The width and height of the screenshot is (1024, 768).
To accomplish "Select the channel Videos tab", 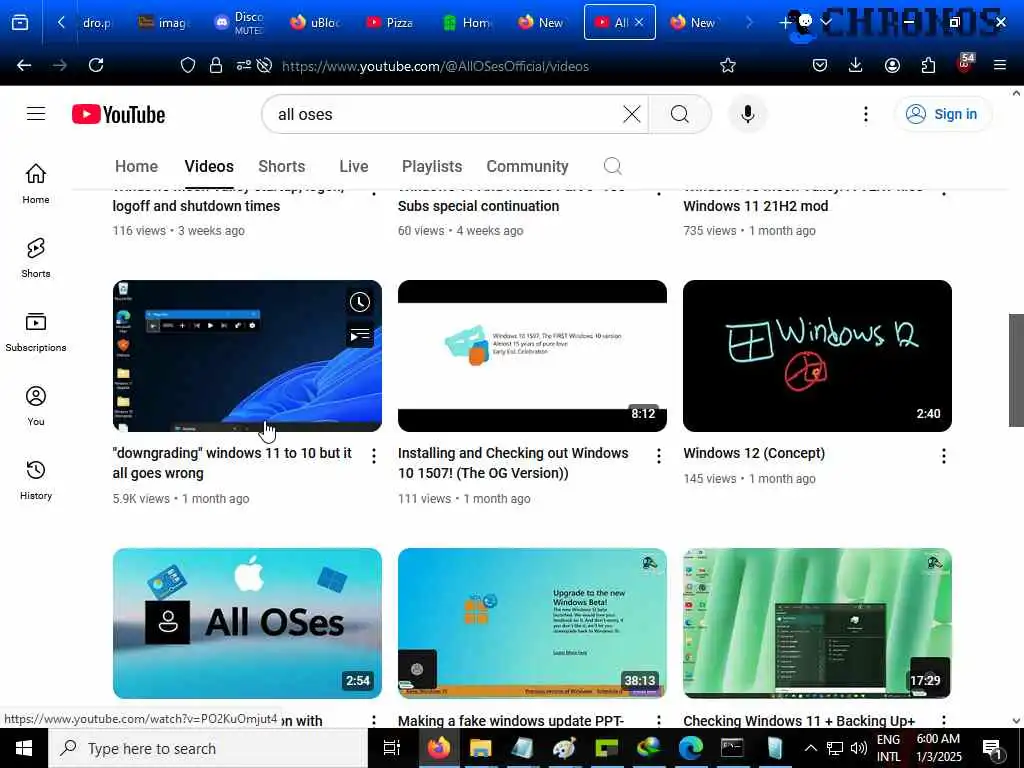I will point(209,167).
